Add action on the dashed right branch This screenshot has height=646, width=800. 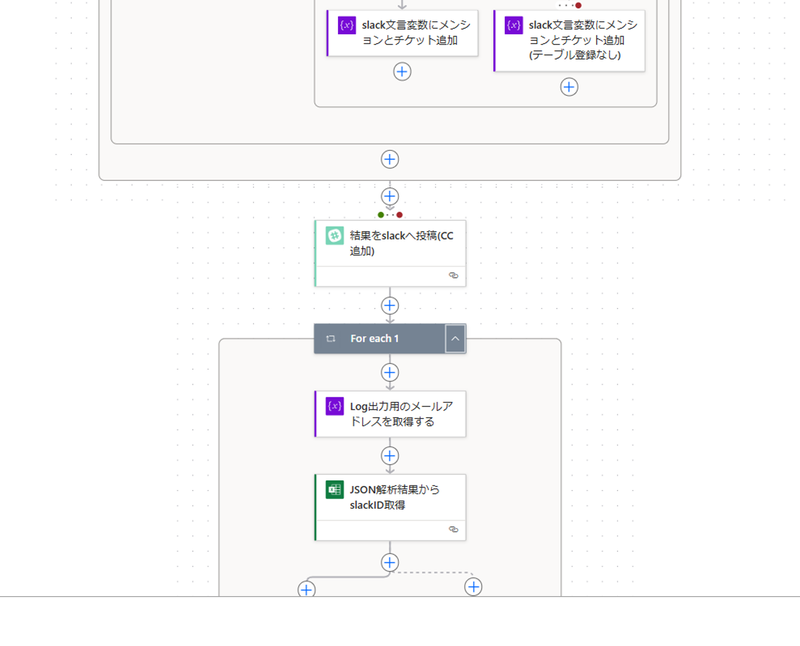[473, 587]
